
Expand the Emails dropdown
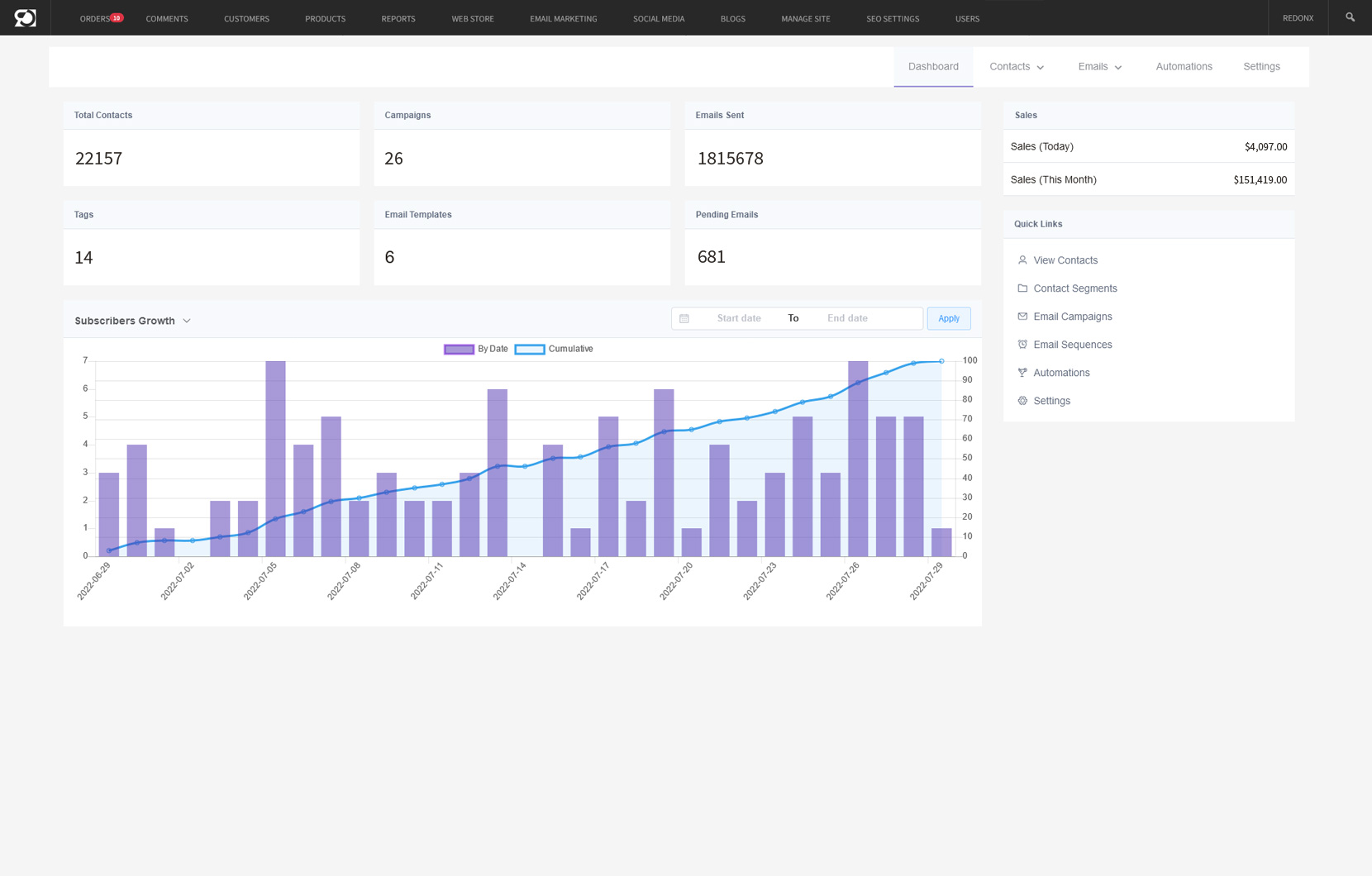pyautogui.click(x=1099, y=66)
